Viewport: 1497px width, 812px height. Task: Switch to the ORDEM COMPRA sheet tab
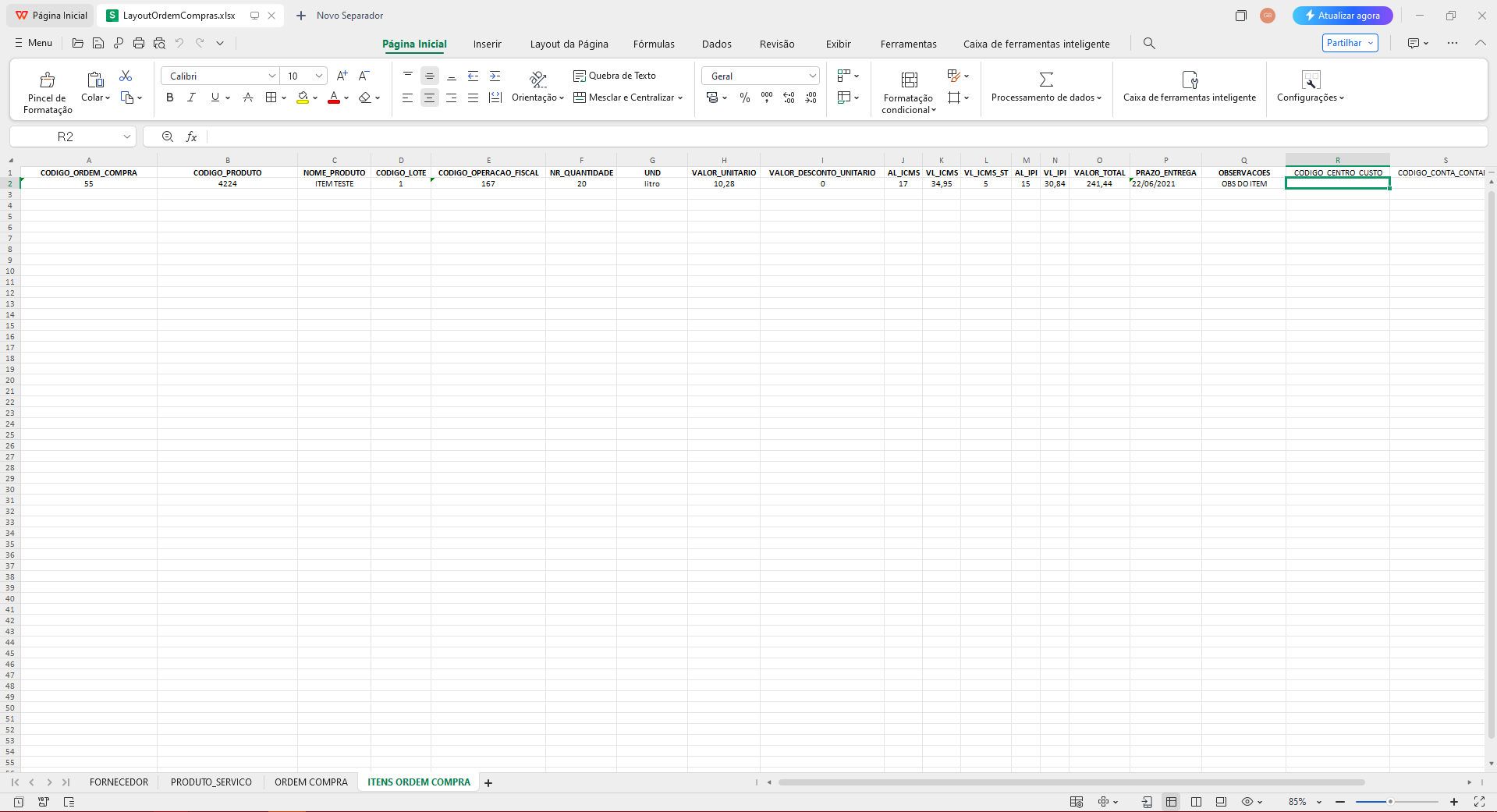click(x=311, y=782)
